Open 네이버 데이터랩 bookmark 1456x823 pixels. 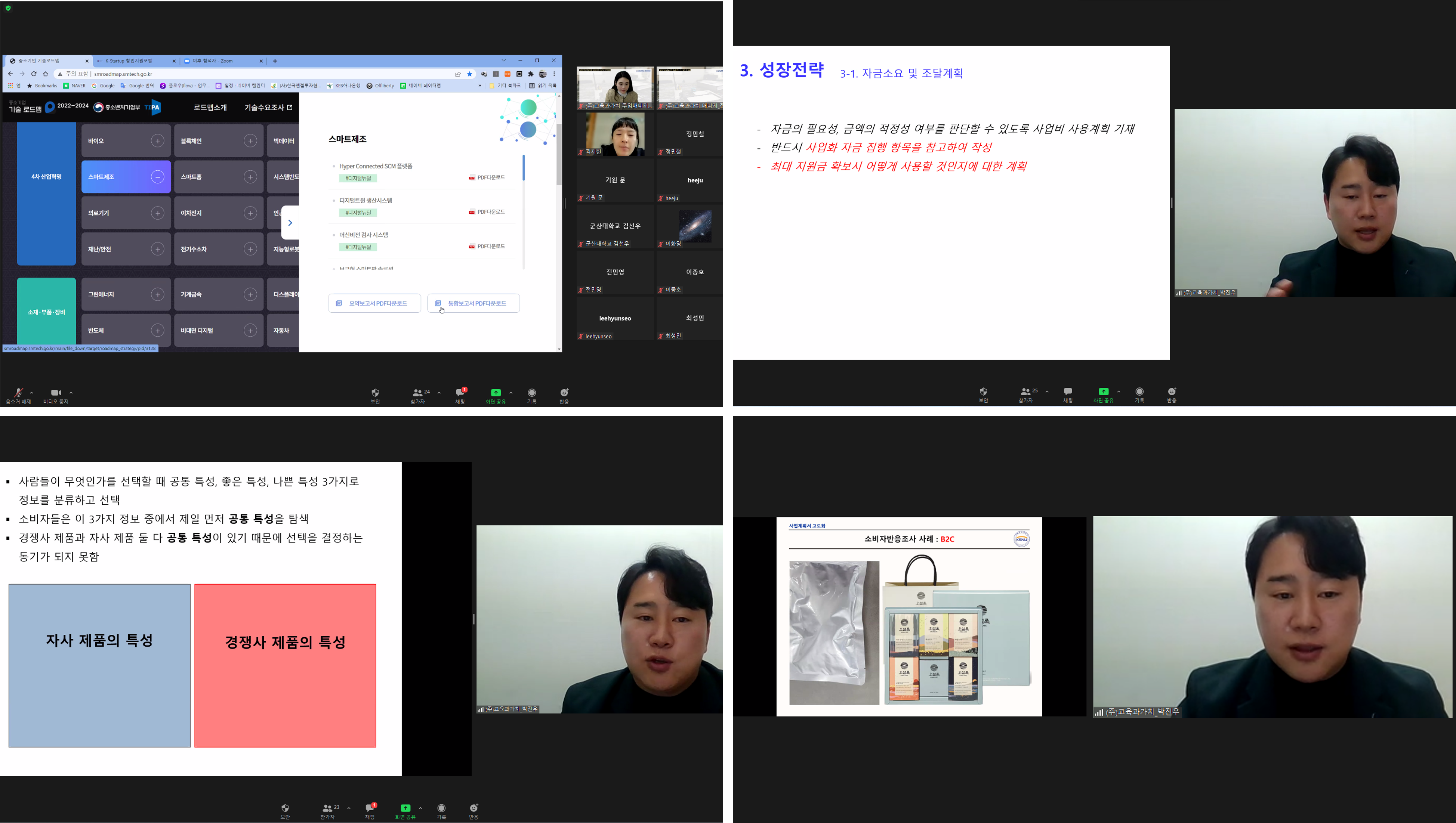tap(420, 86)
